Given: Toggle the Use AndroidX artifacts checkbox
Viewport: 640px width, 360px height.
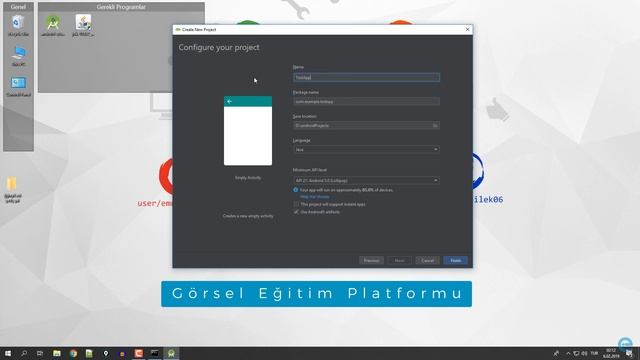Looking at the screenshot, I should tap(296, 212).
